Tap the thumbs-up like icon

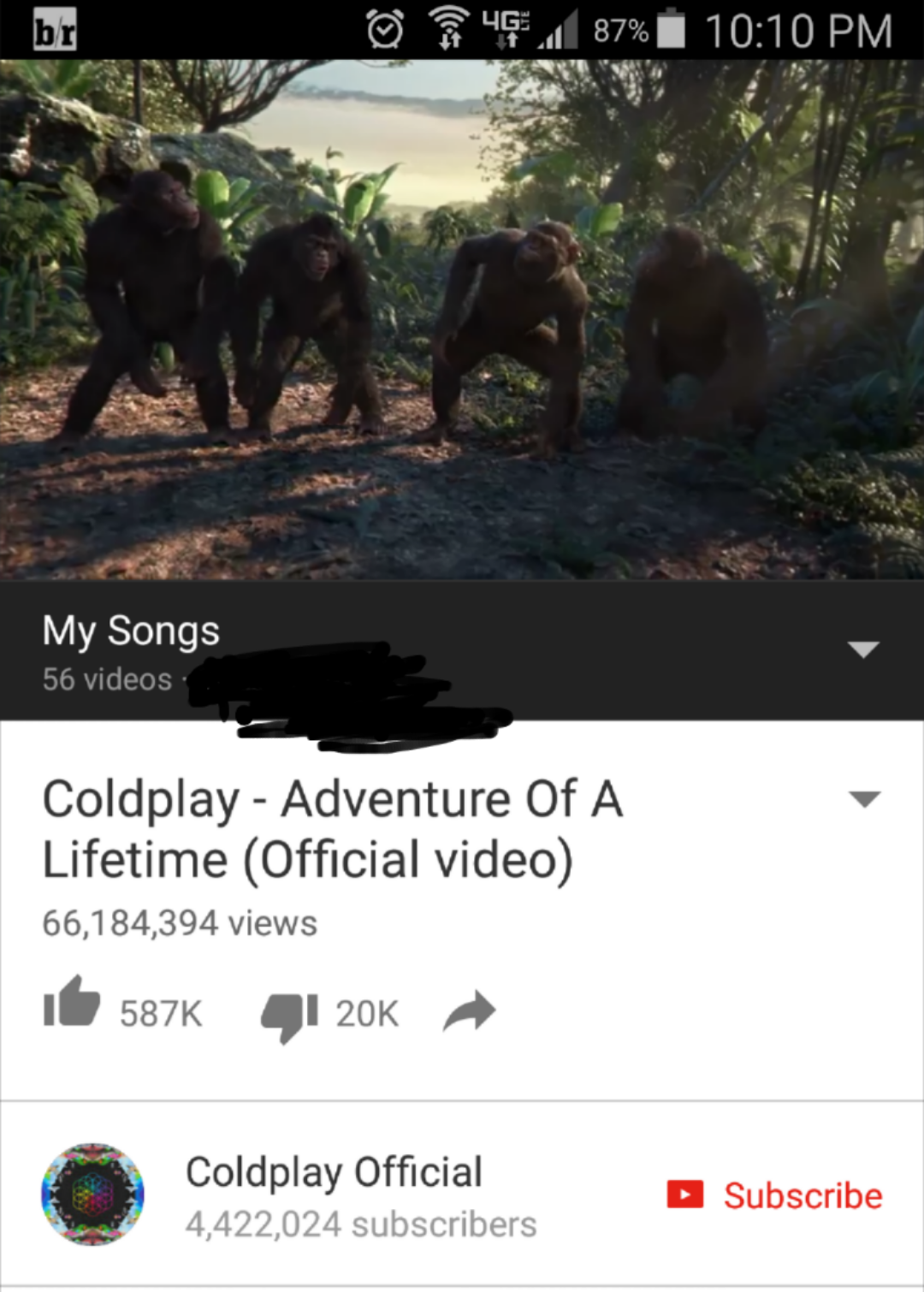coord(72,1001)
